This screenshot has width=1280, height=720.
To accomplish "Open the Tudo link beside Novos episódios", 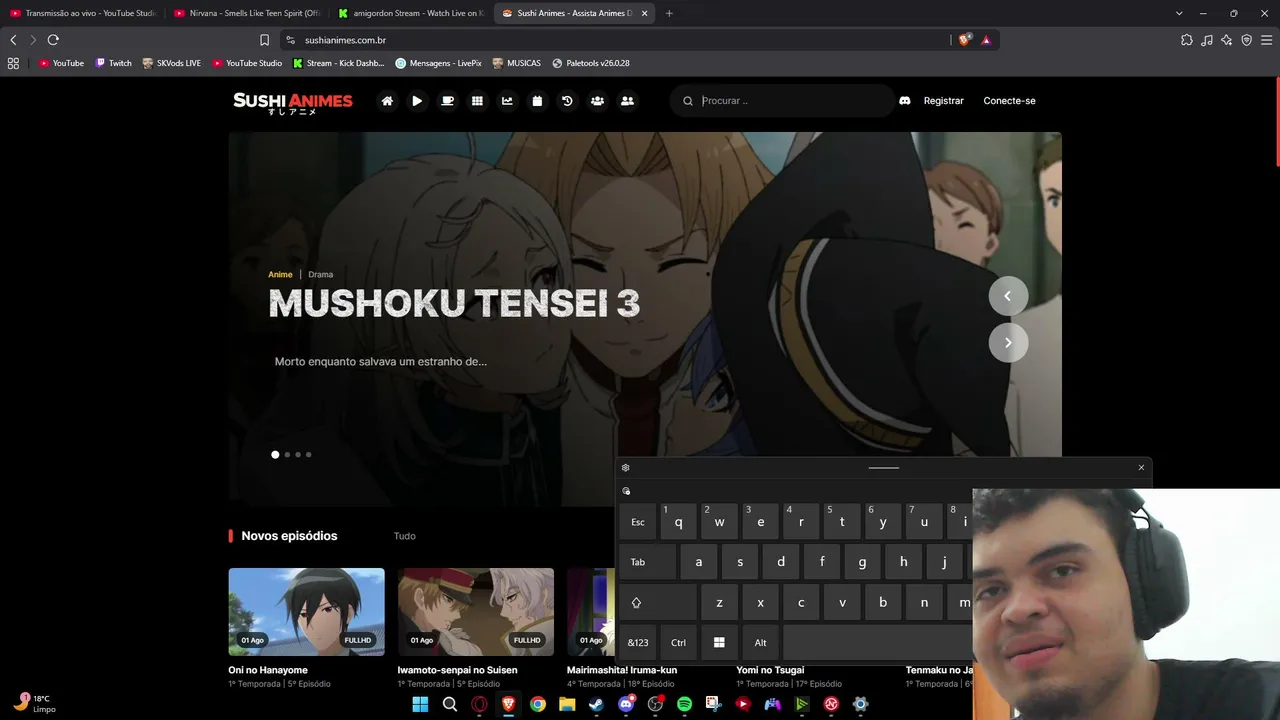I will tap(404, 536).
